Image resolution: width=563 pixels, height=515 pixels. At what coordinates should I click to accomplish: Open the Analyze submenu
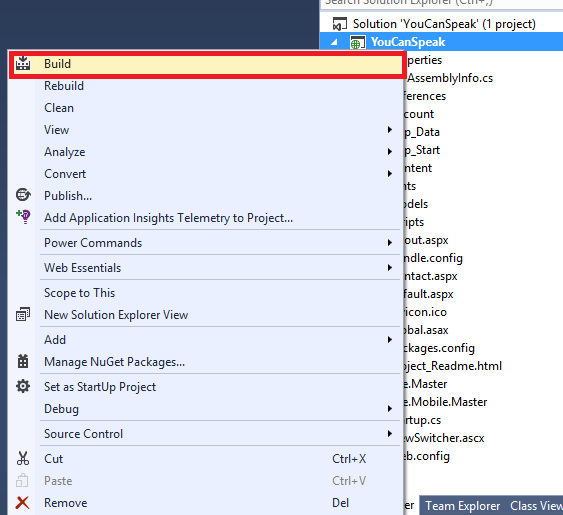click(205, 152)
